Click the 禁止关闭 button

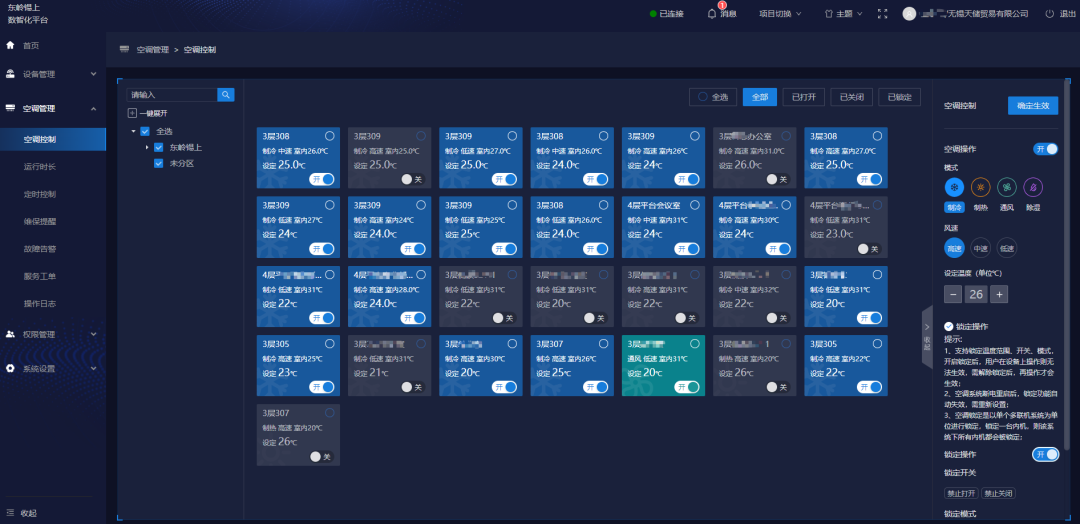coord(999,493)
